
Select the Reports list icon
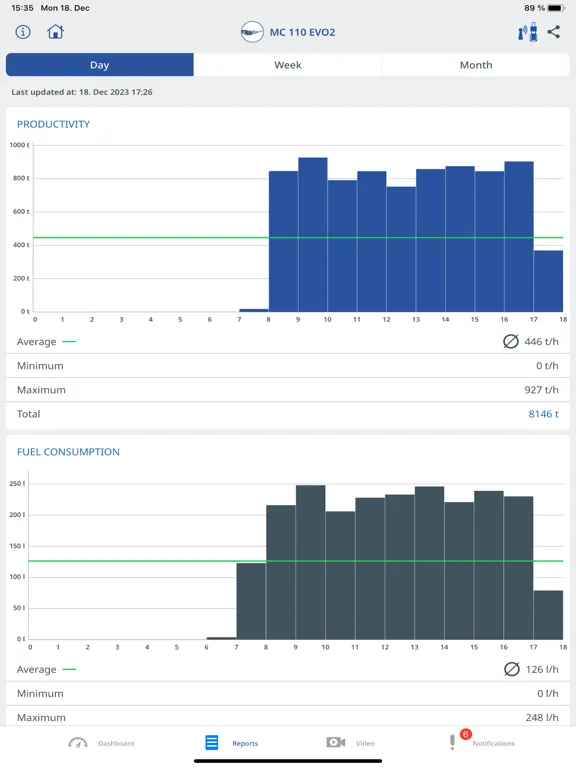click(212, 743)
